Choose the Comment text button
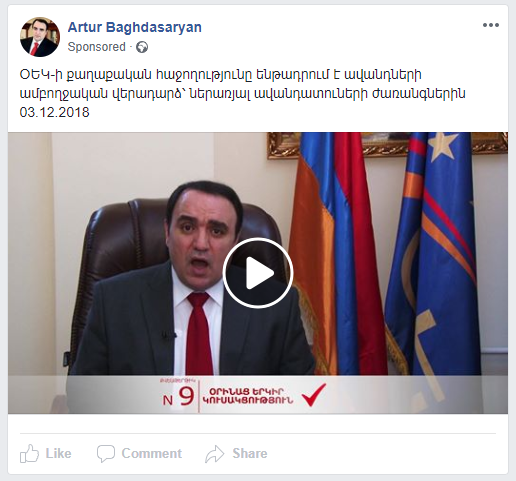This screenshot has height=481, width=516. (x=152, y=454)
